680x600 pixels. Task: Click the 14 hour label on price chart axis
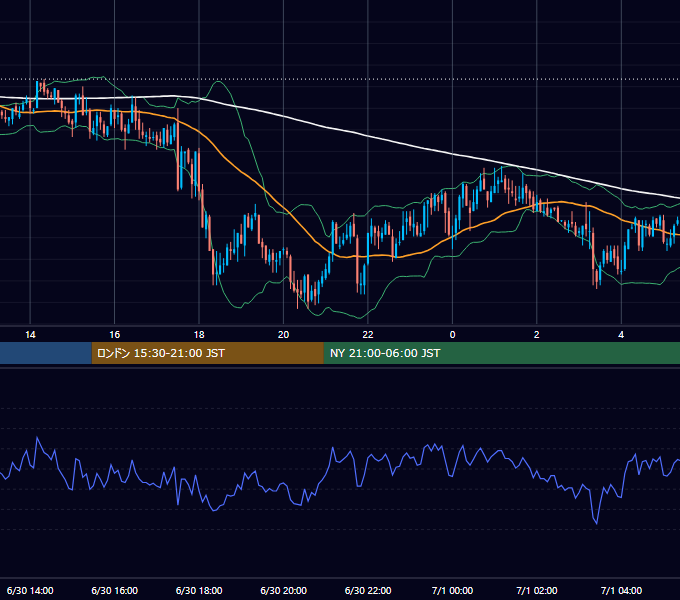(30, 335)
